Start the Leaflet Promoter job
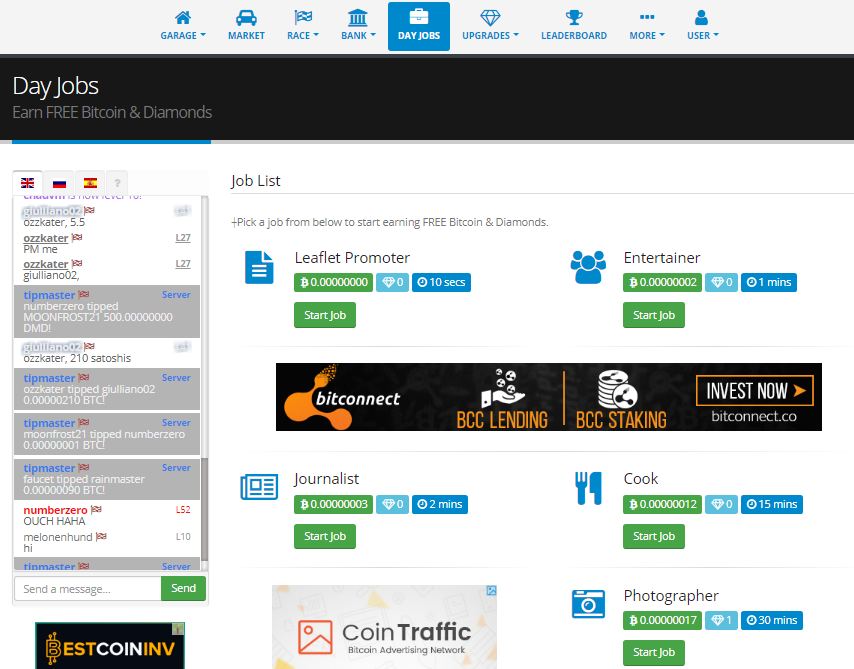This screenshot has width=854, height=669. pyautogui.click(x=325, y=315)
